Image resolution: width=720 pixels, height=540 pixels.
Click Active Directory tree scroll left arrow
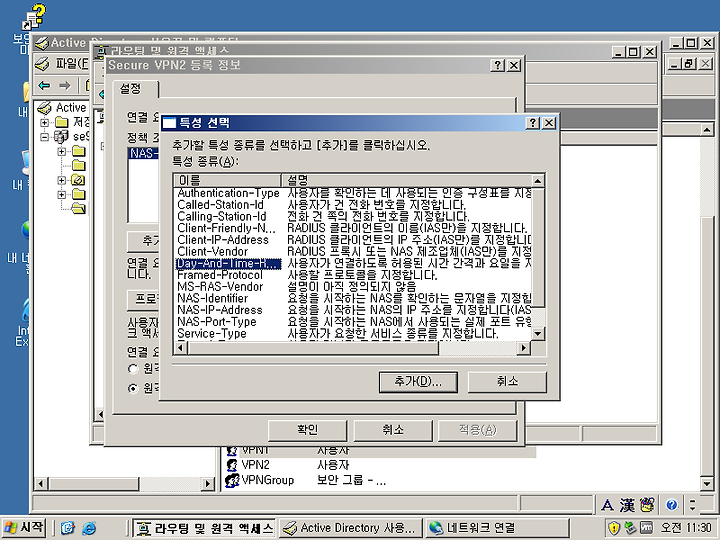(x=41, y=484)
